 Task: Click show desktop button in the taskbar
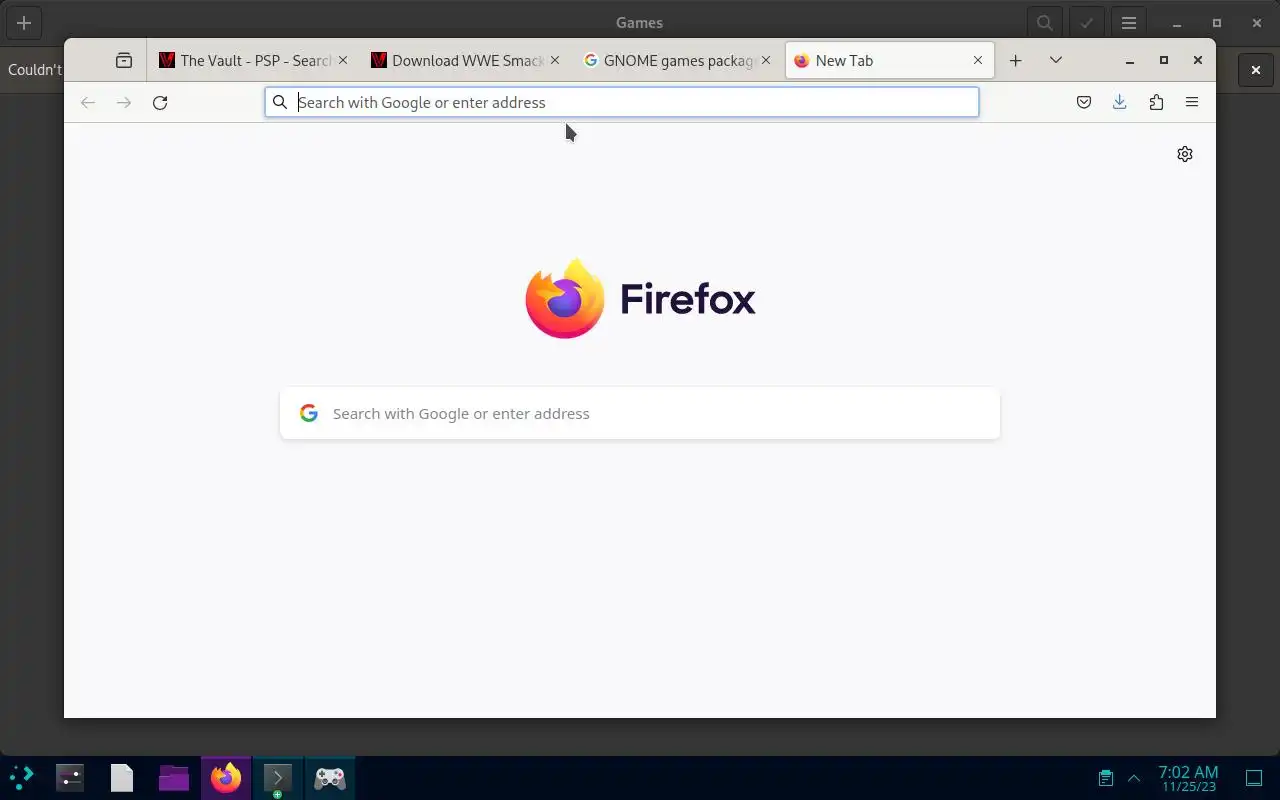pos(1254,777)
